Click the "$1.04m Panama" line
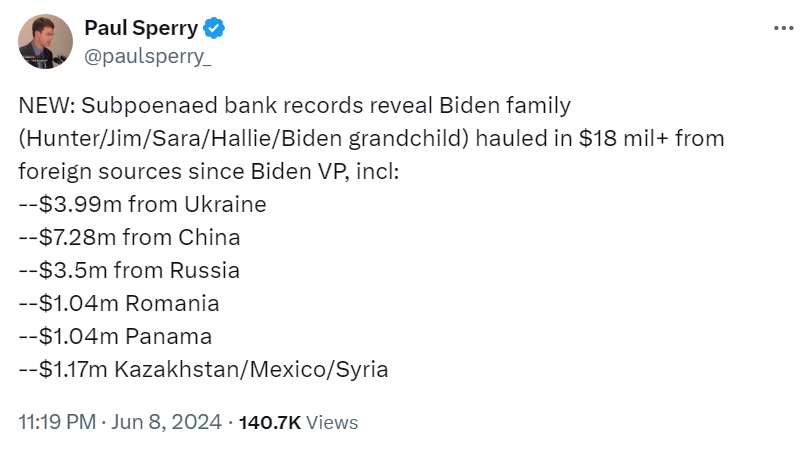The width and height of the screenshot is (807, 450). 115,336
